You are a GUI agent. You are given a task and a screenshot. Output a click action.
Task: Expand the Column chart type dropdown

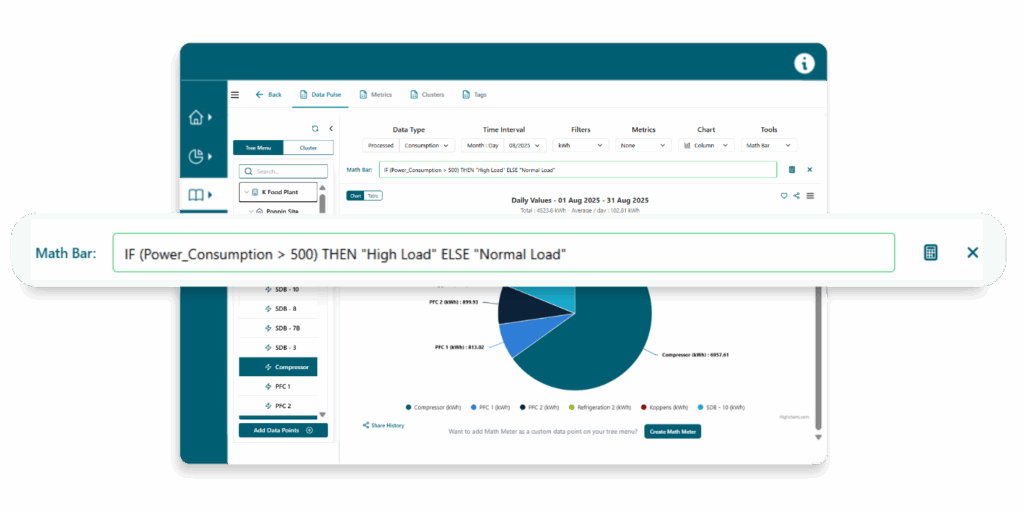706,145
